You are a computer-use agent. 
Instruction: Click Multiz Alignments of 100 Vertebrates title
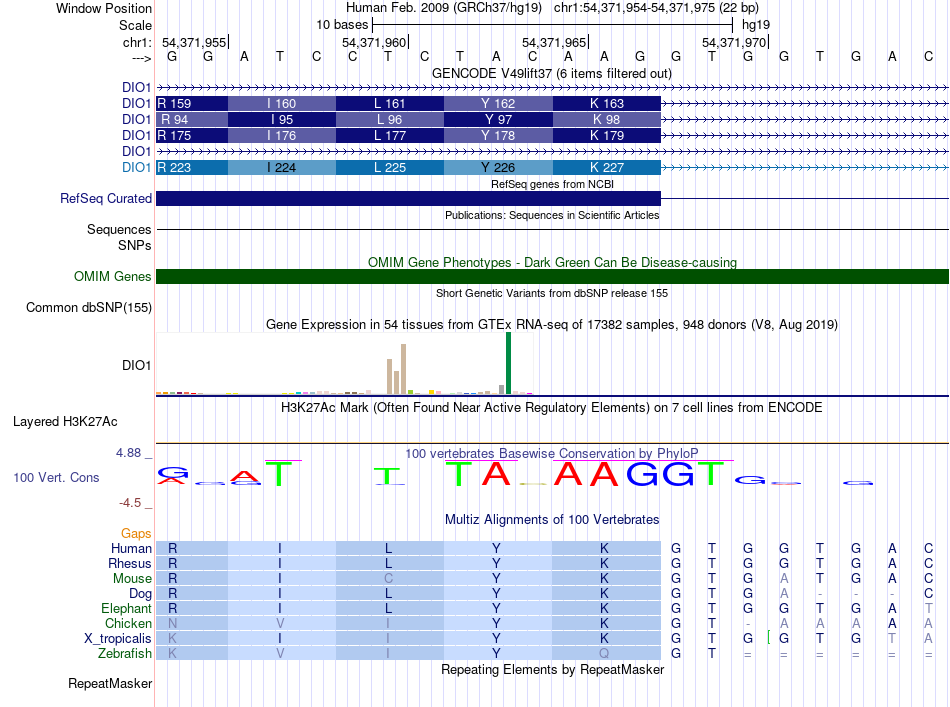552,519
